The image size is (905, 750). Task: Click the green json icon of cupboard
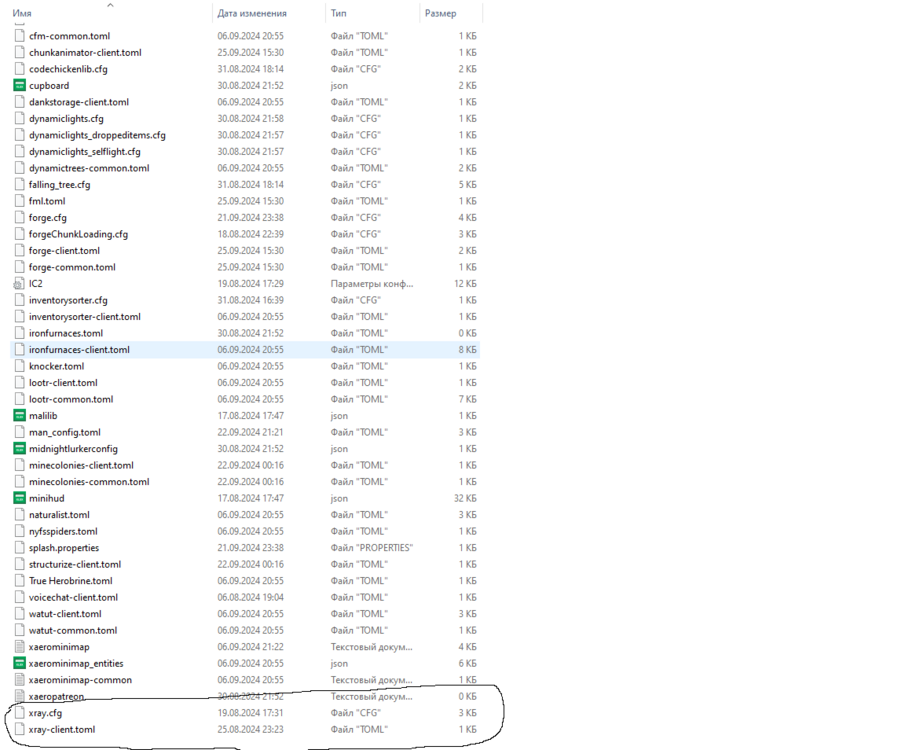[x=20, y=85]
